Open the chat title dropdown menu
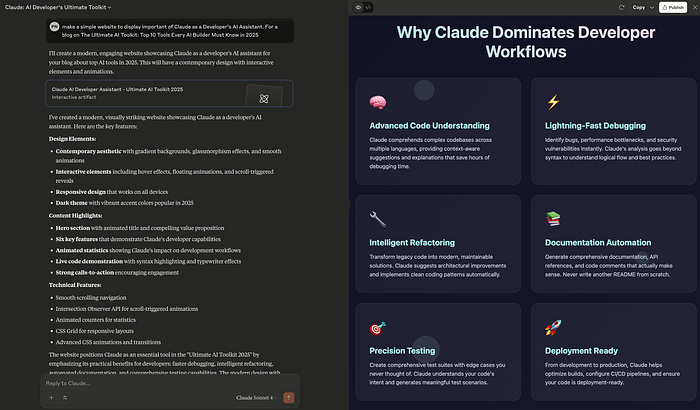 point(58,7)
